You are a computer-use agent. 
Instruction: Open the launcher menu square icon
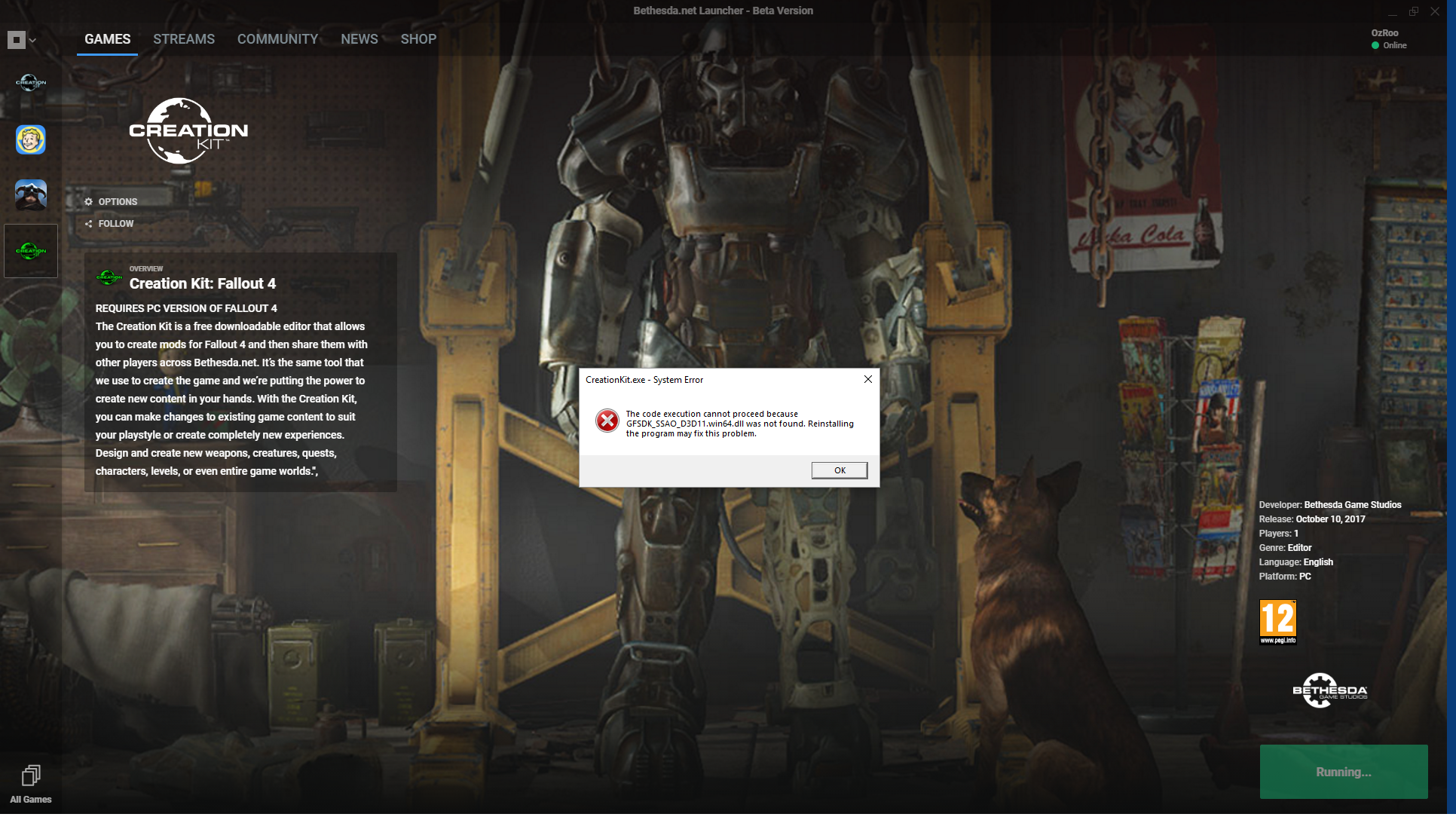point(16,40)
